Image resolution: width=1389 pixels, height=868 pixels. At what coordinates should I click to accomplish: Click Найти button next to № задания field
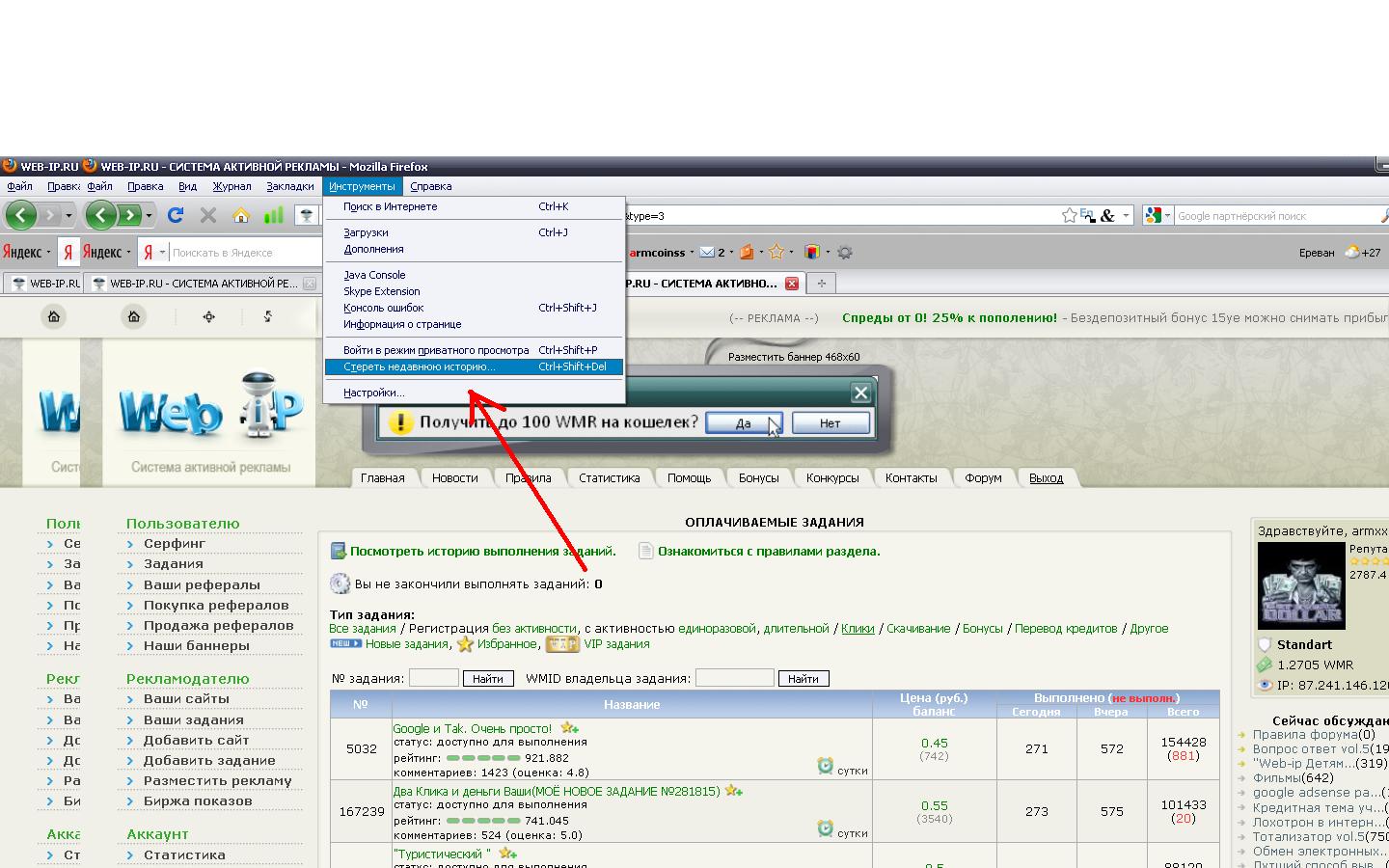point(488,679)
